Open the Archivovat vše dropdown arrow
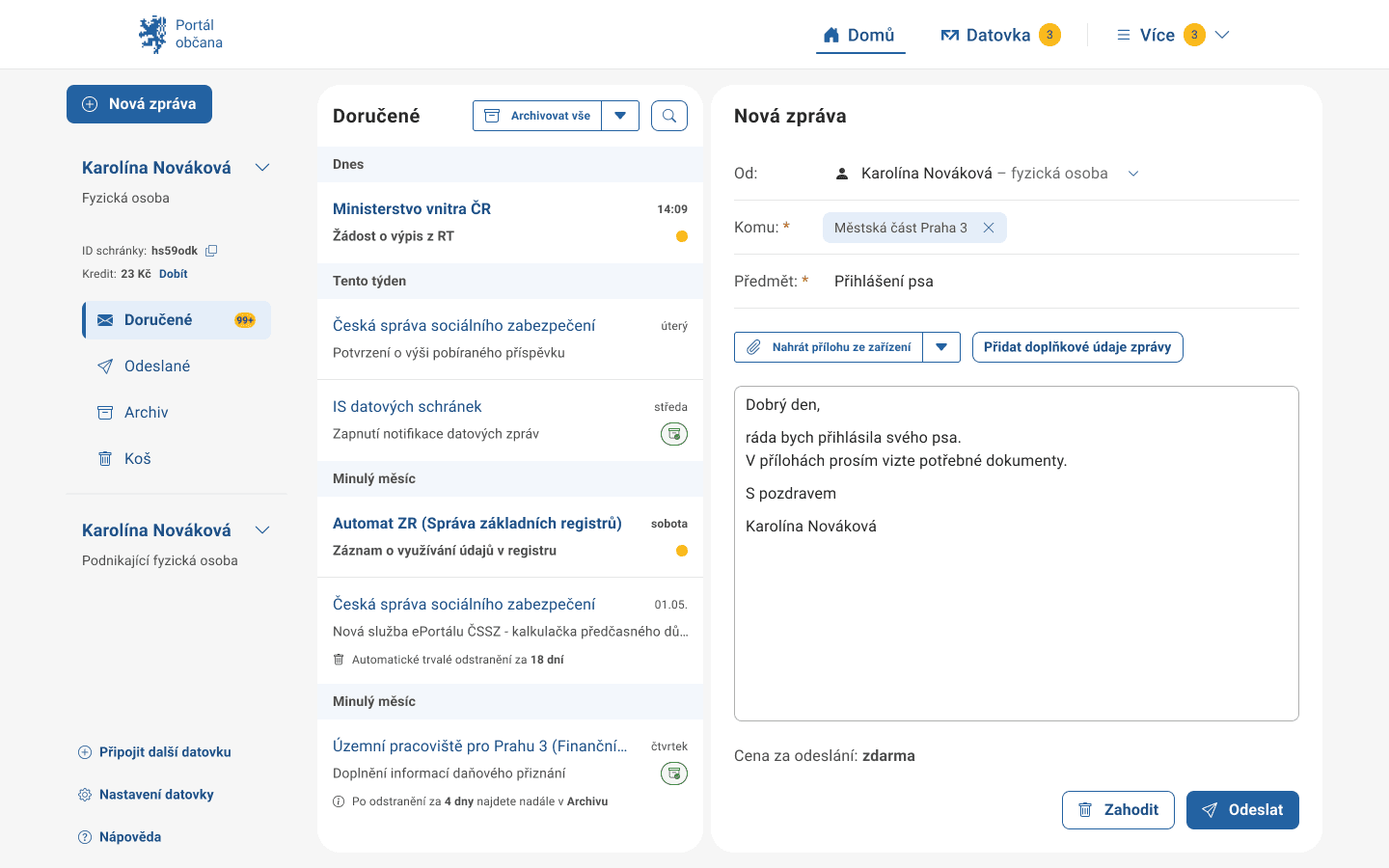The height and width of the screenshot is (868, 1389). pos(620,116)
